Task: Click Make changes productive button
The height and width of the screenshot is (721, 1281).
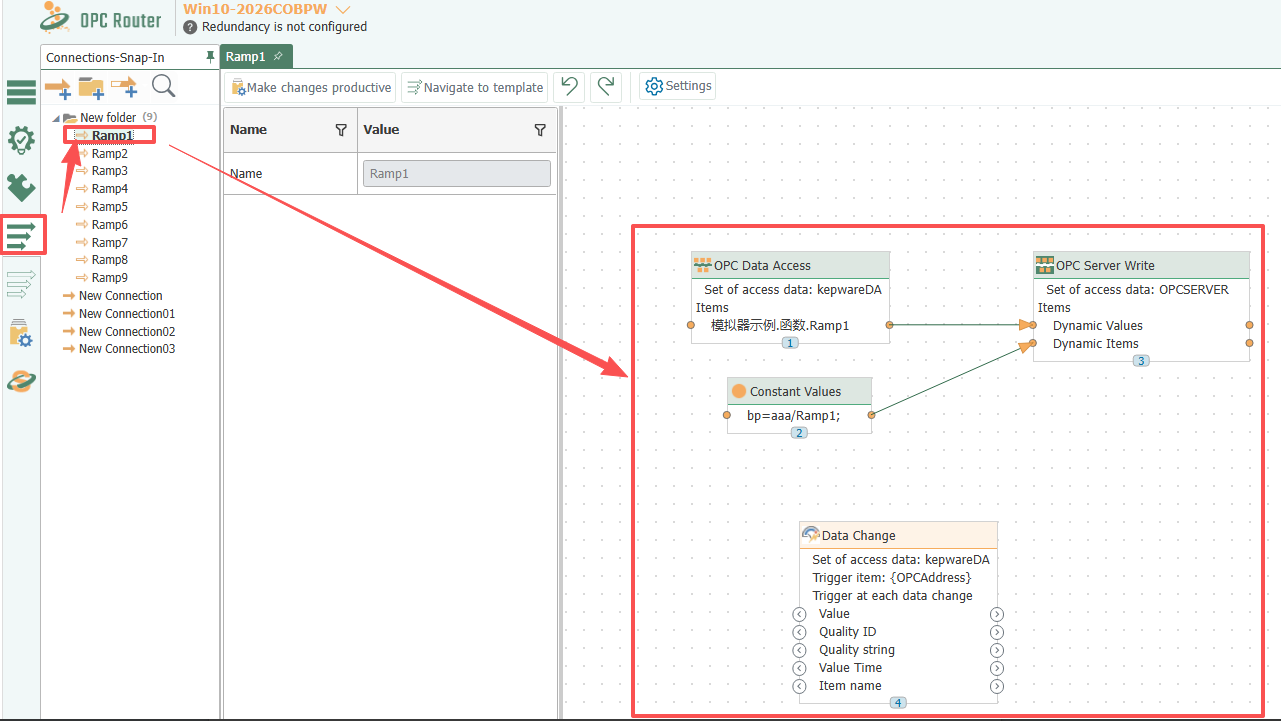Action: pyautogui.click(x=311, y=88)
